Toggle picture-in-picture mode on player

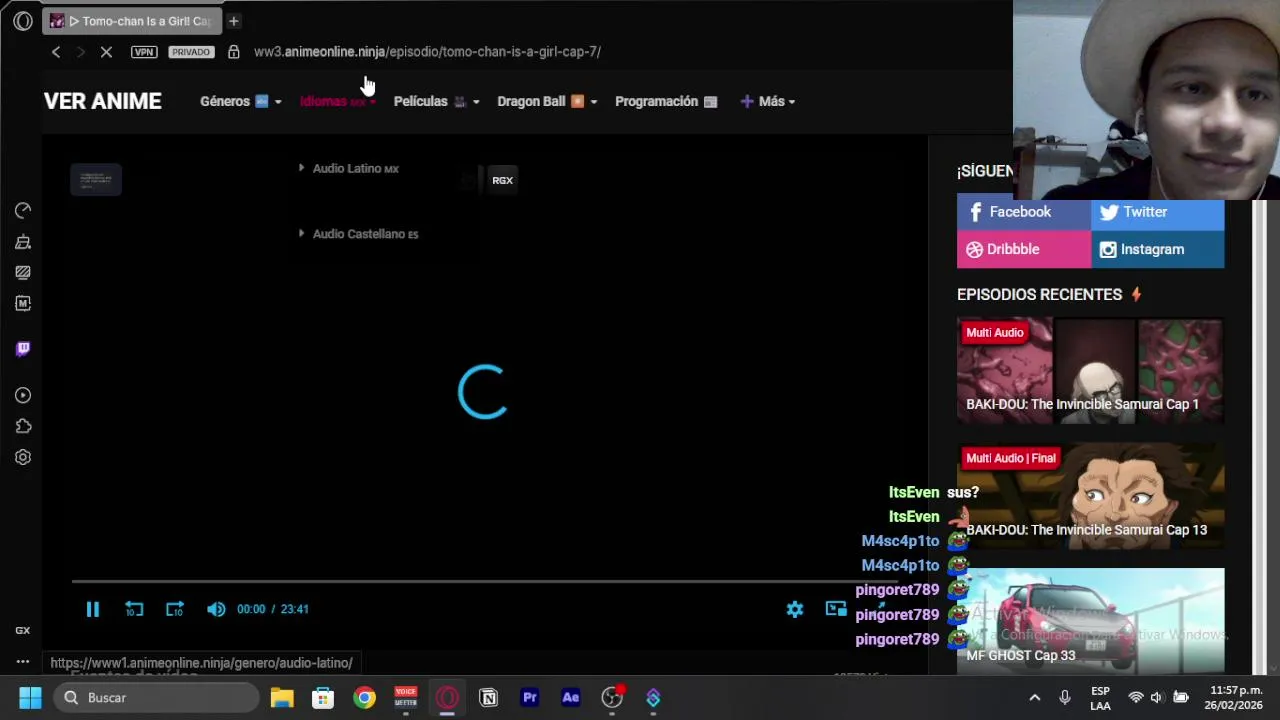[836, 609]
